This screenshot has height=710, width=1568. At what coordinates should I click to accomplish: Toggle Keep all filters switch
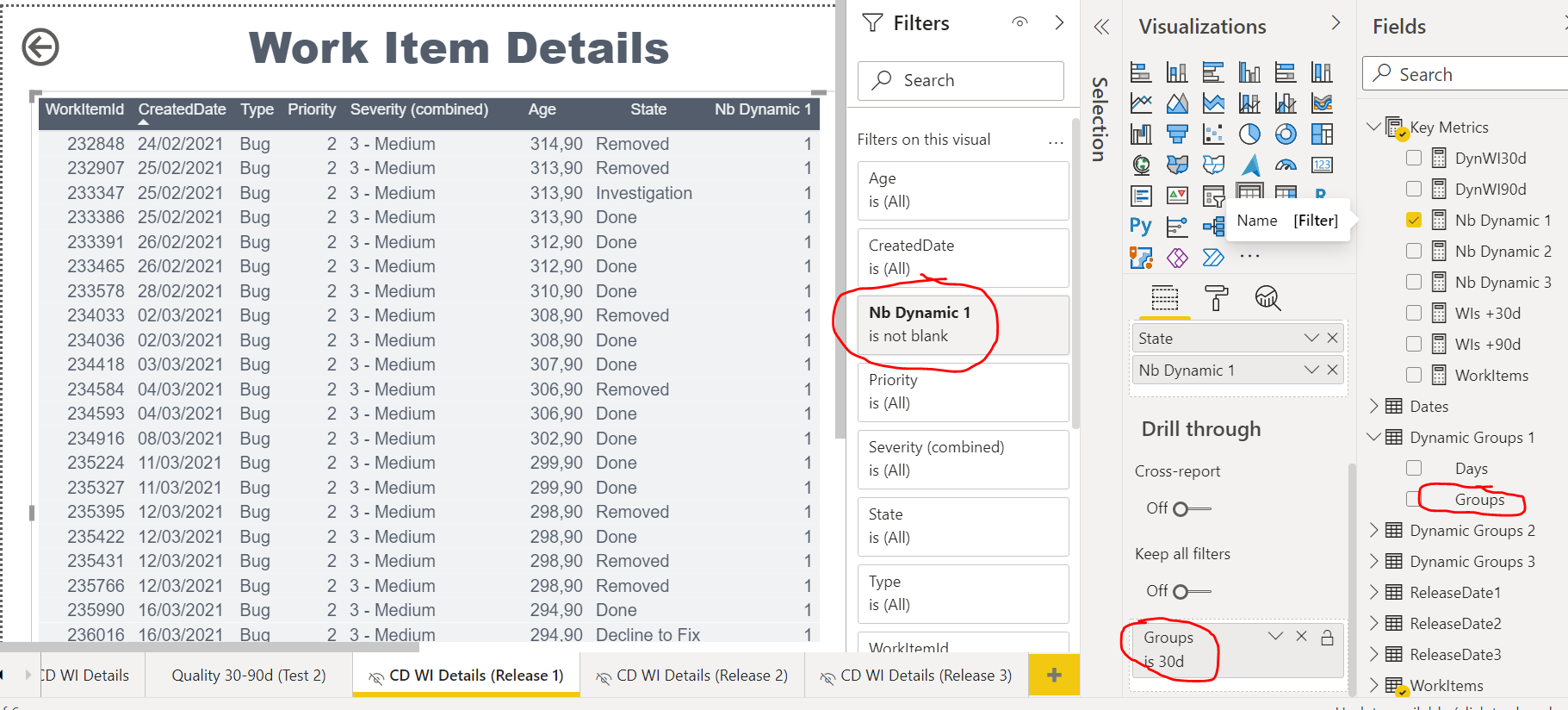(x=1192, y=591)
